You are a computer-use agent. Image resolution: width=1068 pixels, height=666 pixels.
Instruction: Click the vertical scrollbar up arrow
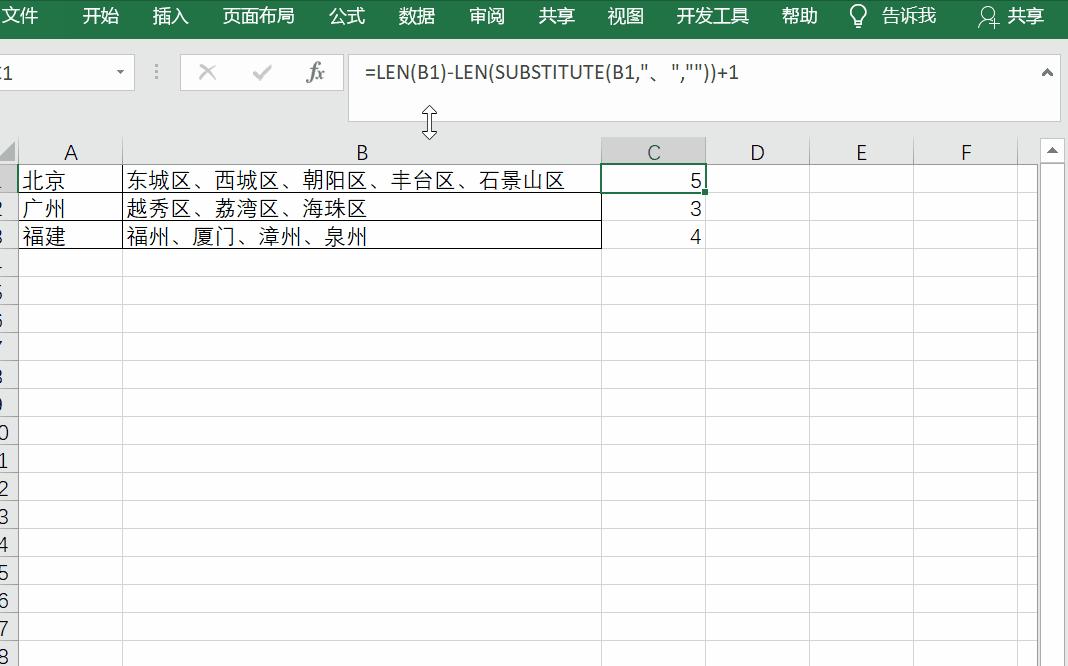tap(1052, 150)
